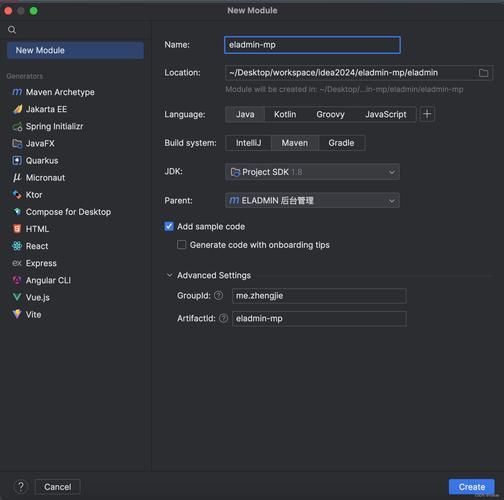Add another language with plus button
The width and height of the screenshot is (504, 500).
[x=427, y=114]
